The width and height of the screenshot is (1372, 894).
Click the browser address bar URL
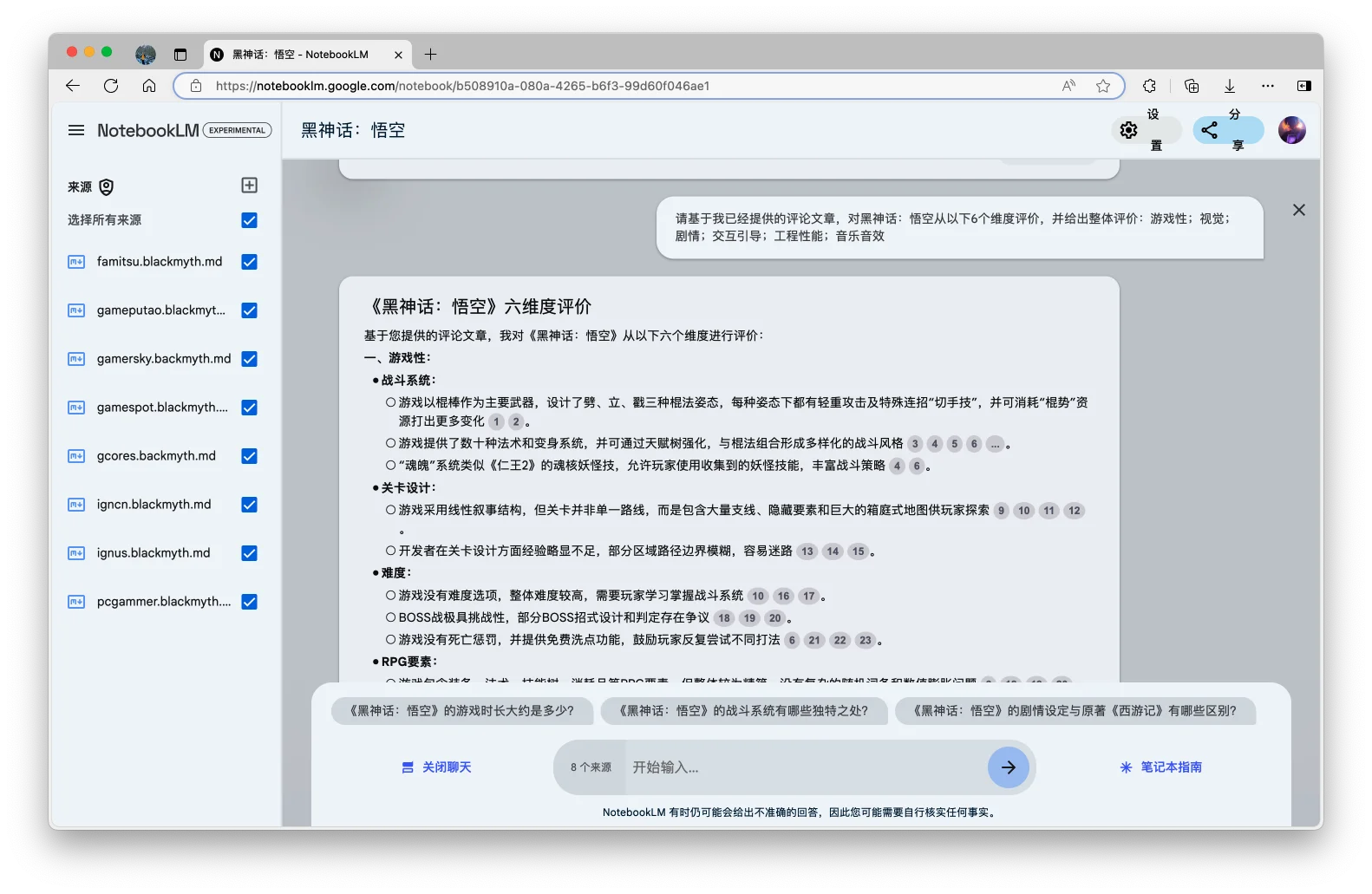coord(462,86)
